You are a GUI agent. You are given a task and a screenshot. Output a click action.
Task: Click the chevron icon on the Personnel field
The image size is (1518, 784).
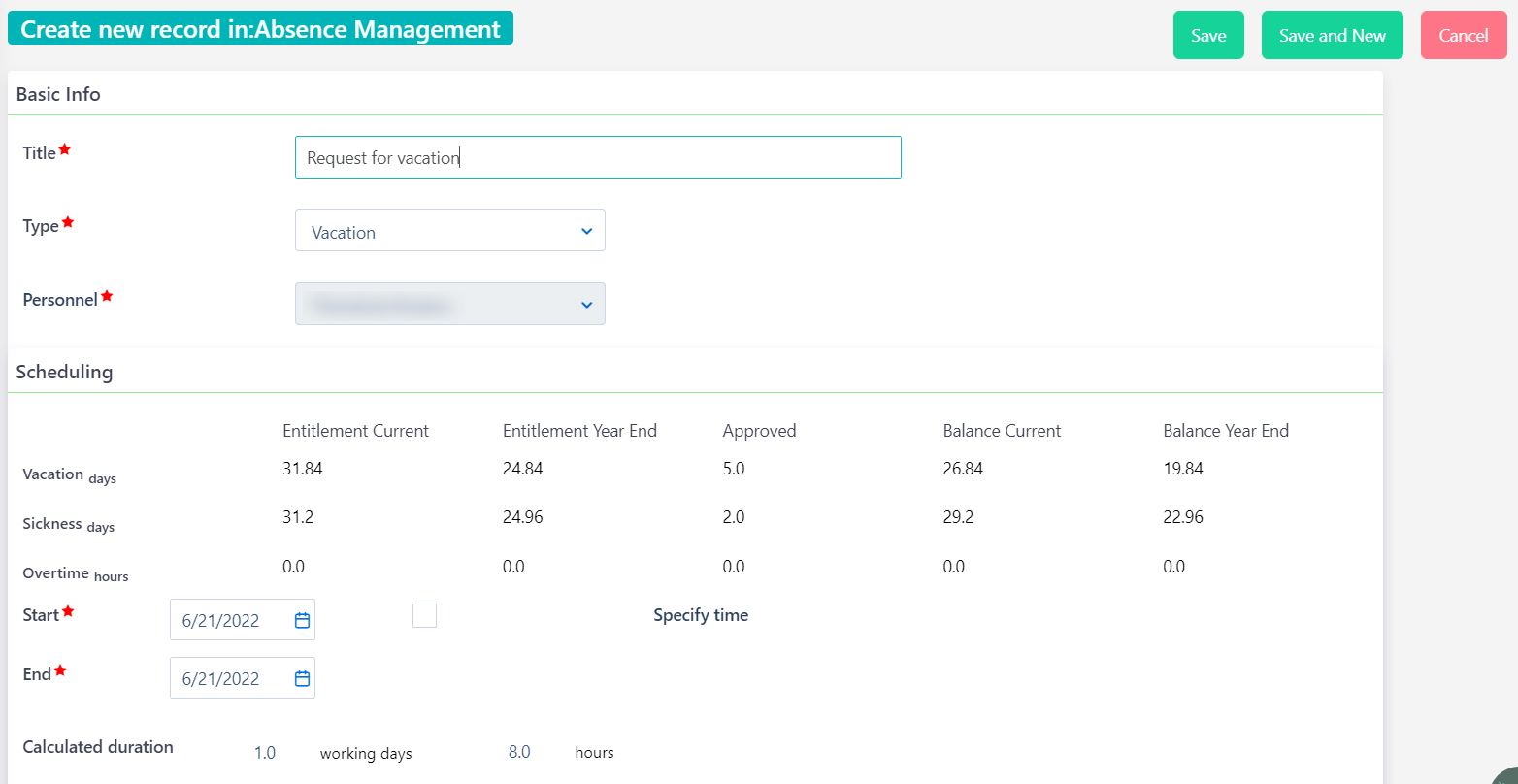pyautogui.click(x=586, y=304)
